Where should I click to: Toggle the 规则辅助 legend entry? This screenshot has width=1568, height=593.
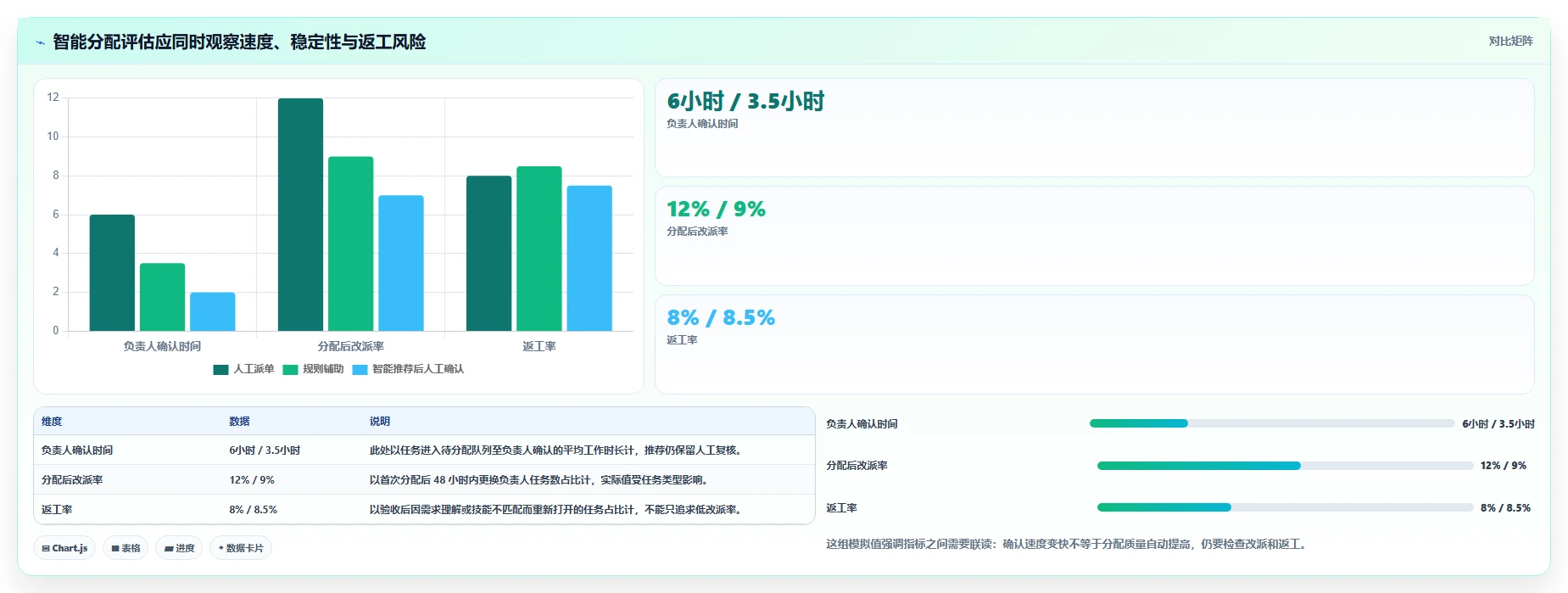click(313, 369)
